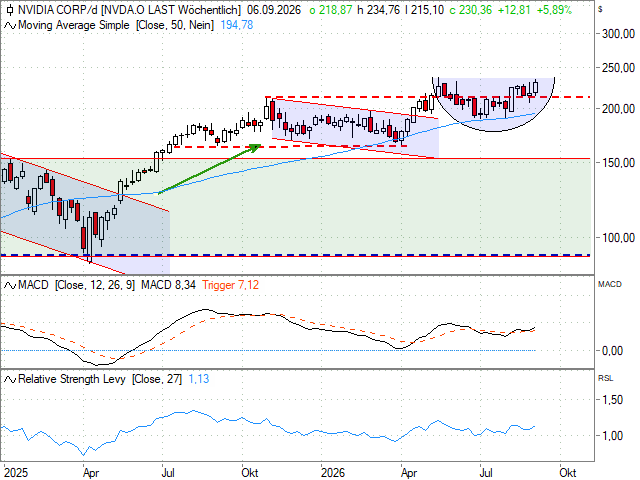Click the Trigger 7,12 label
Screen dimensions: 640x480
click(231, 285)
